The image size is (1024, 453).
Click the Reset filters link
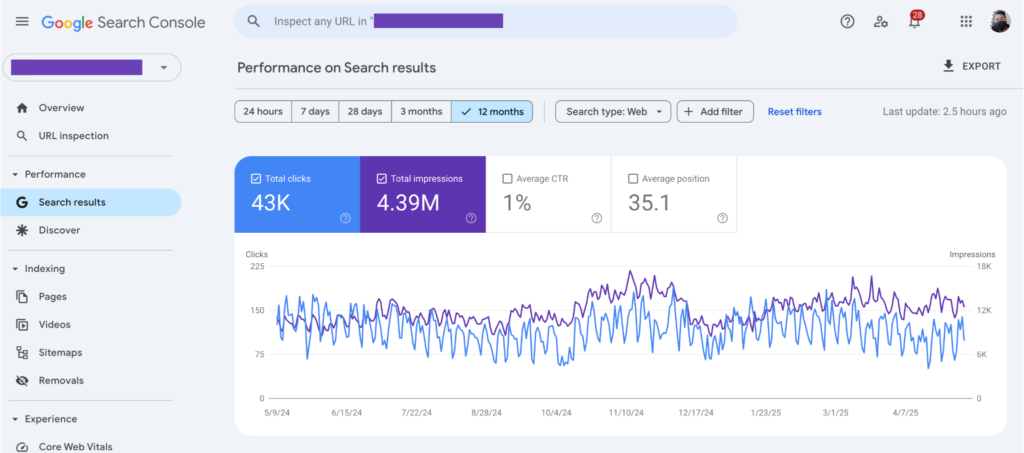[x=794, y=112]
